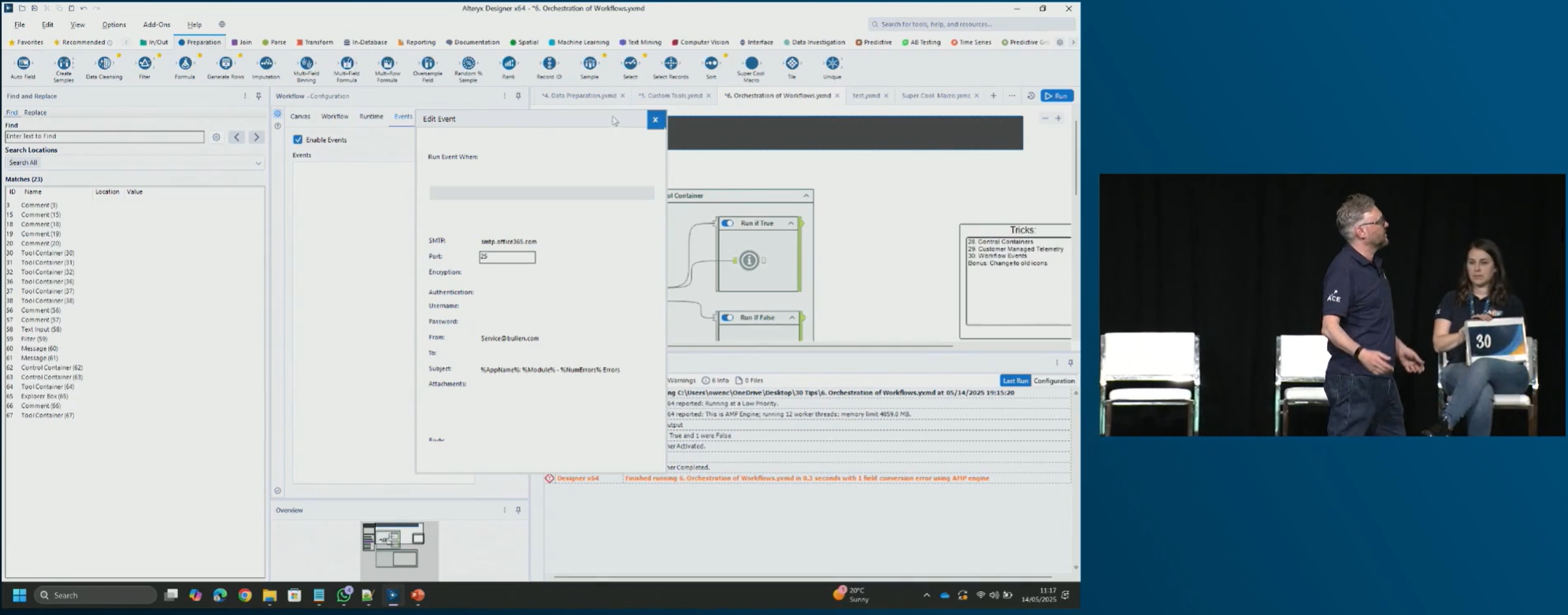Select the Select Records tool
This screenshot has width=1568, height=615.
(x=671, y=68)
